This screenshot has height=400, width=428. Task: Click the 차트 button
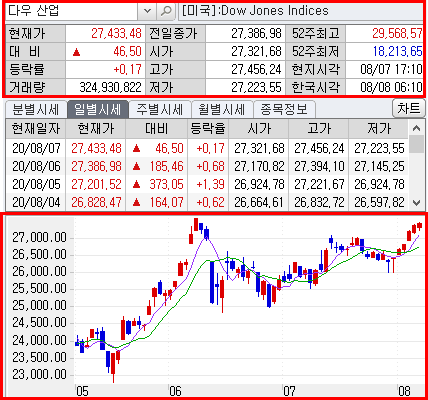pyautogui.click(x=409, y=108)
